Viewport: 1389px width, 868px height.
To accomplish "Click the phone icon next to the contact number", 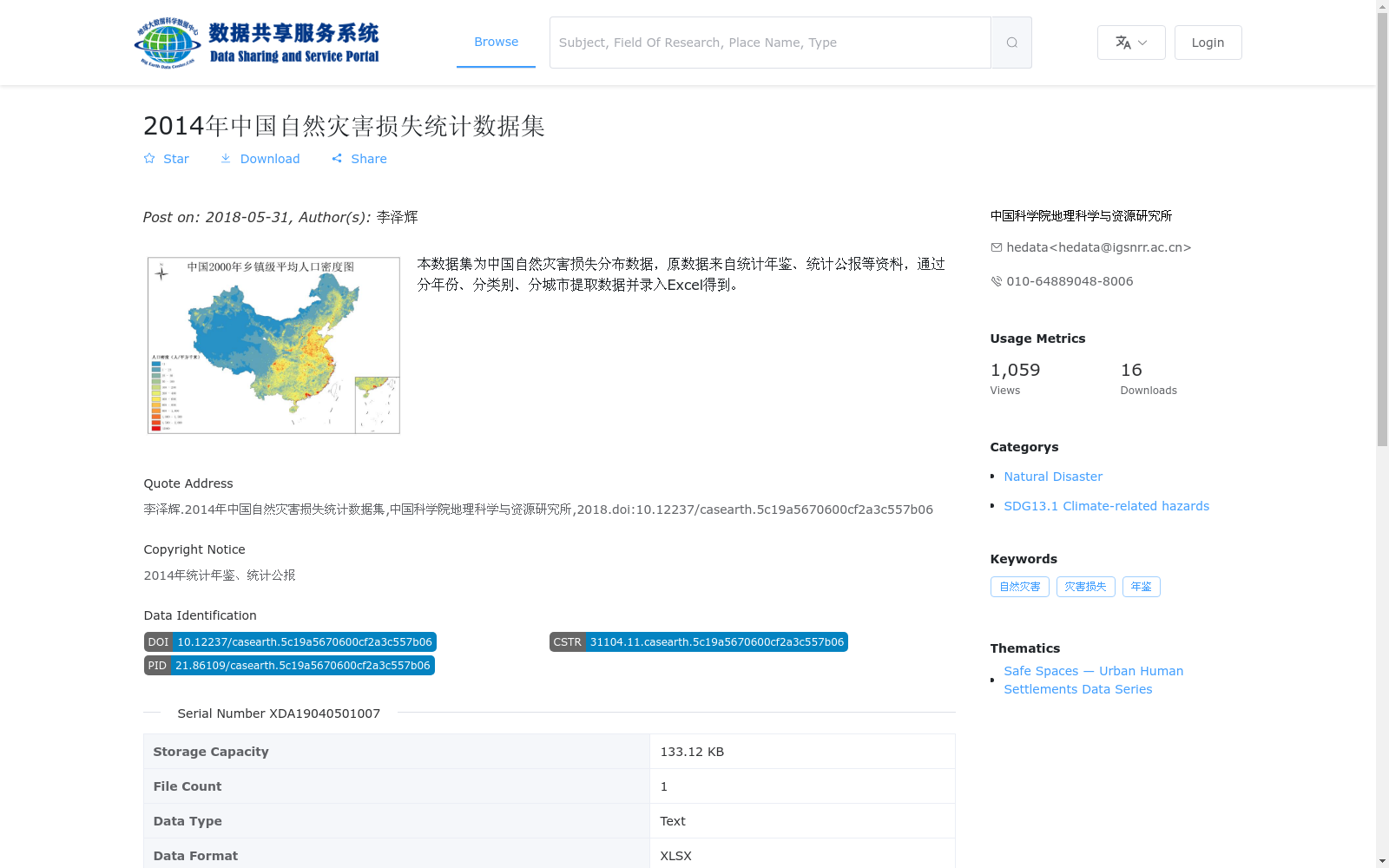I will (997, 281).
